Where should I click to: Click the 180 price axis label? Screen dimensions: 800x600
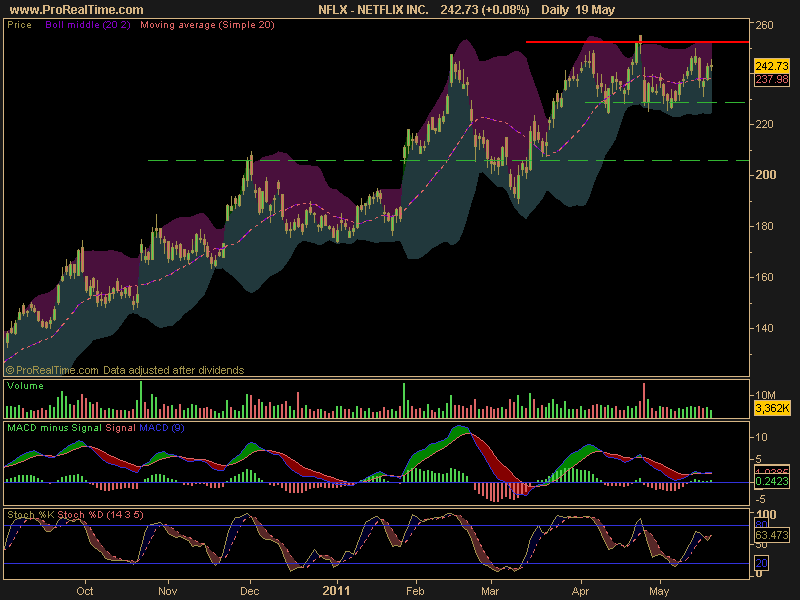tap(764, 226)
